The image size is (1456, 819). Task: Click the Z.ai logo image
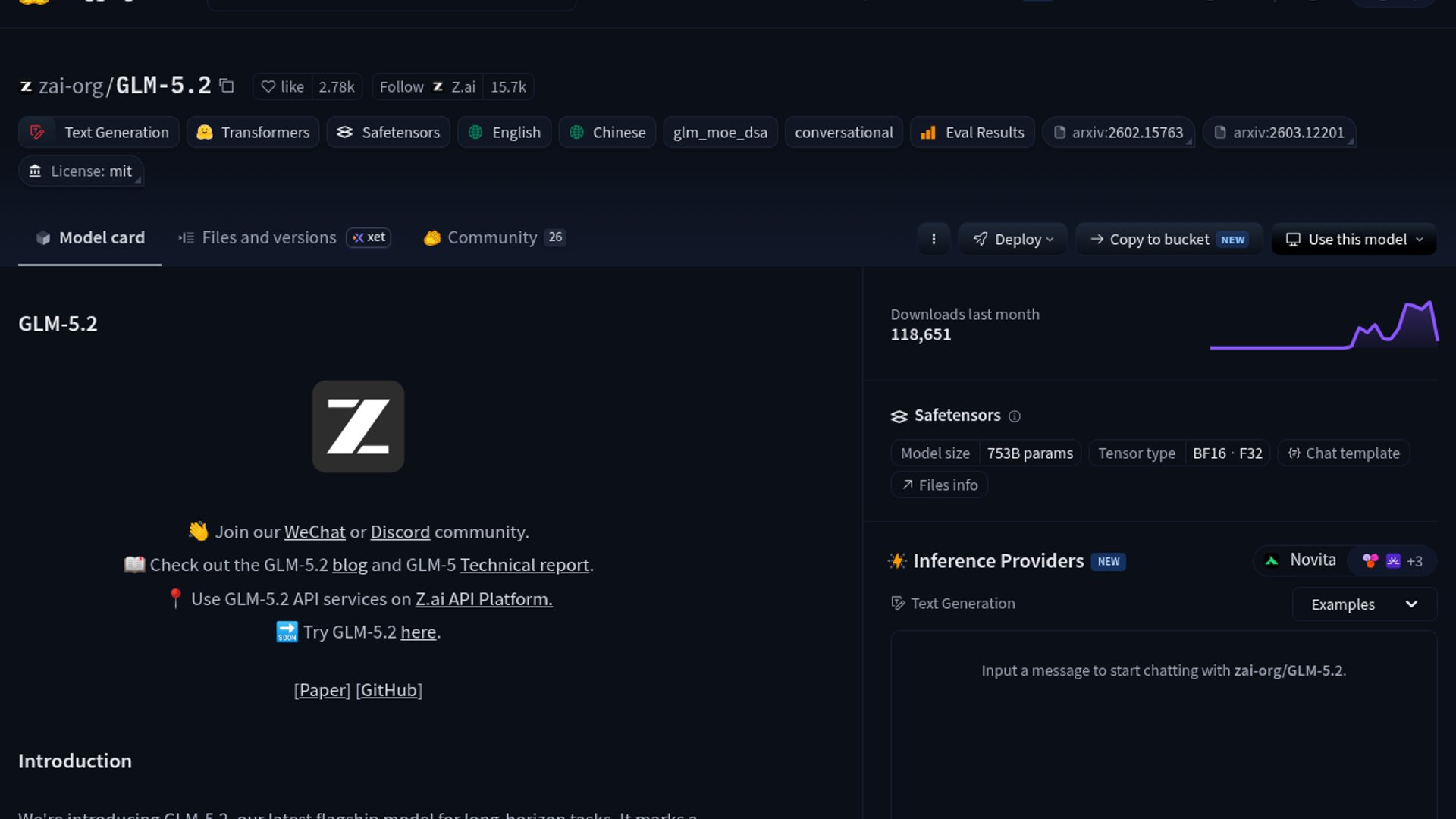point(358,427)
